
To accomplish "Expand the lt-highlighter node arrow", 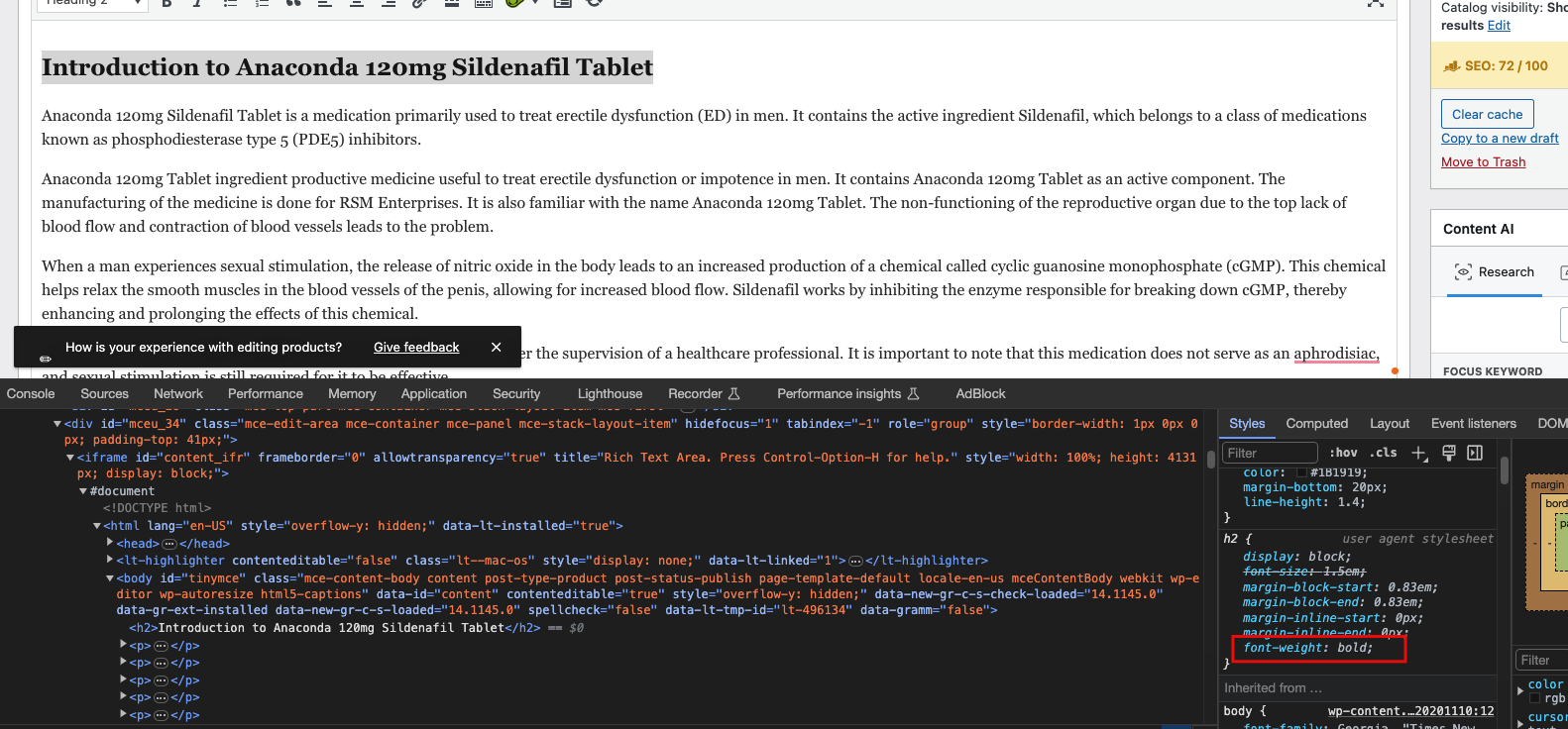I will pos(110,561).
